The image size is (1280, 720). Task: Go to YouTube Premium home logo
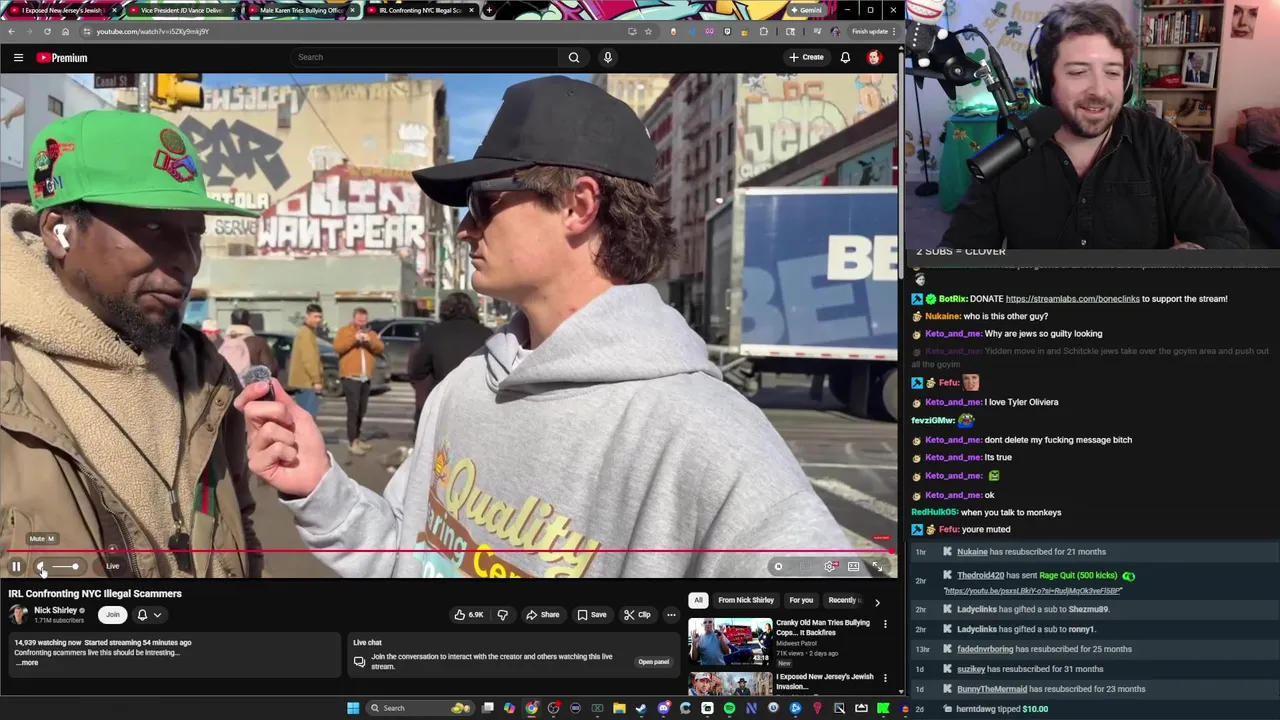point(62,57)
